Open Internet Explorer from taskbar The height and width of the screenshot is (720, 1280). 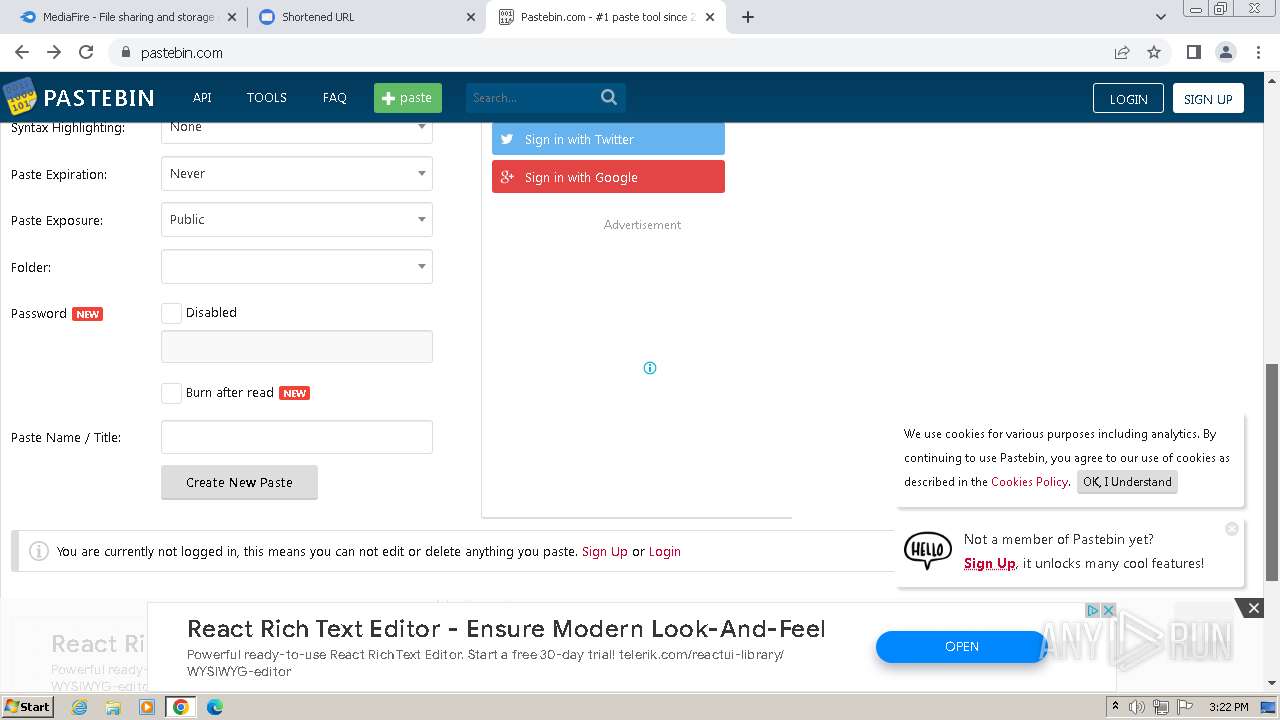click(x=79, y=707)
